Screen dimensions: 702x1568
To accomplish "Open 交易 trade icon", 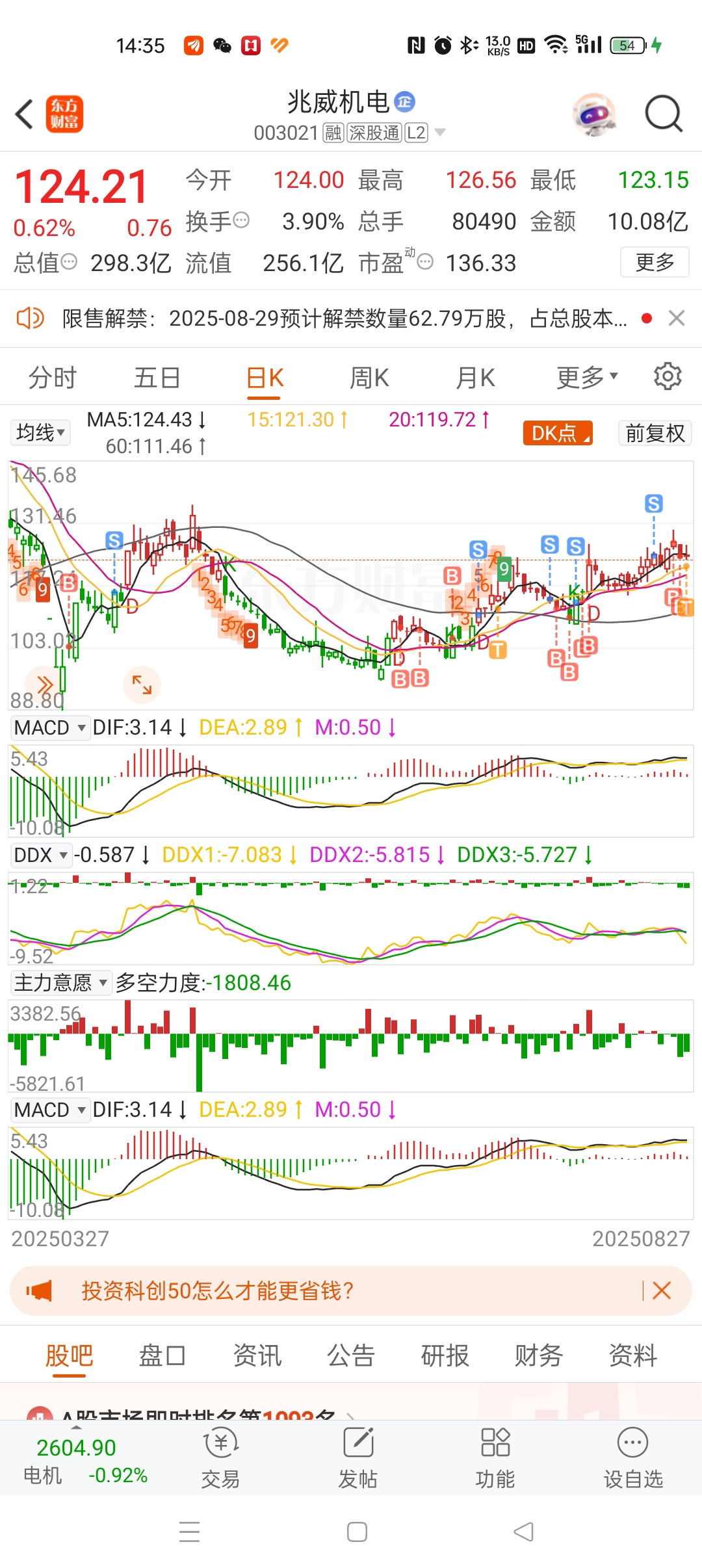I will click(x=220, y=1457).
